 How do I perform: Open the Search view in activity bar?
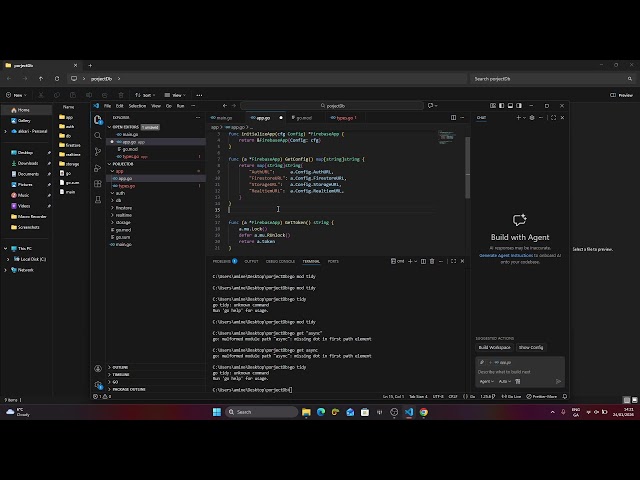coord(98,136)
